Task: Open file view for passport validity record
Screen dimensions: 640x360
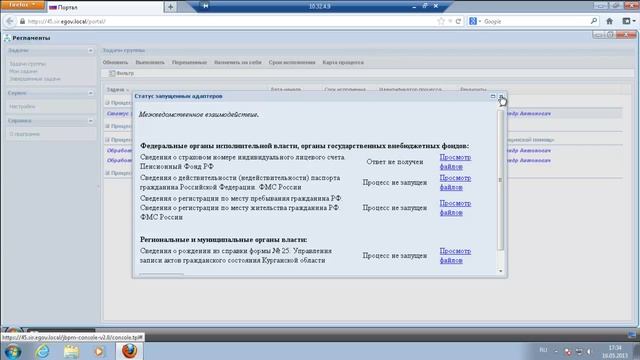Action: click(x=455, y=183)
